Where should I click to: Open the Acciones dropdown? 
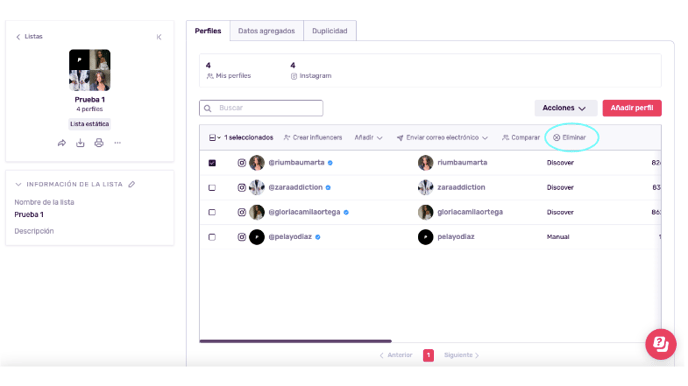[566, 108]
